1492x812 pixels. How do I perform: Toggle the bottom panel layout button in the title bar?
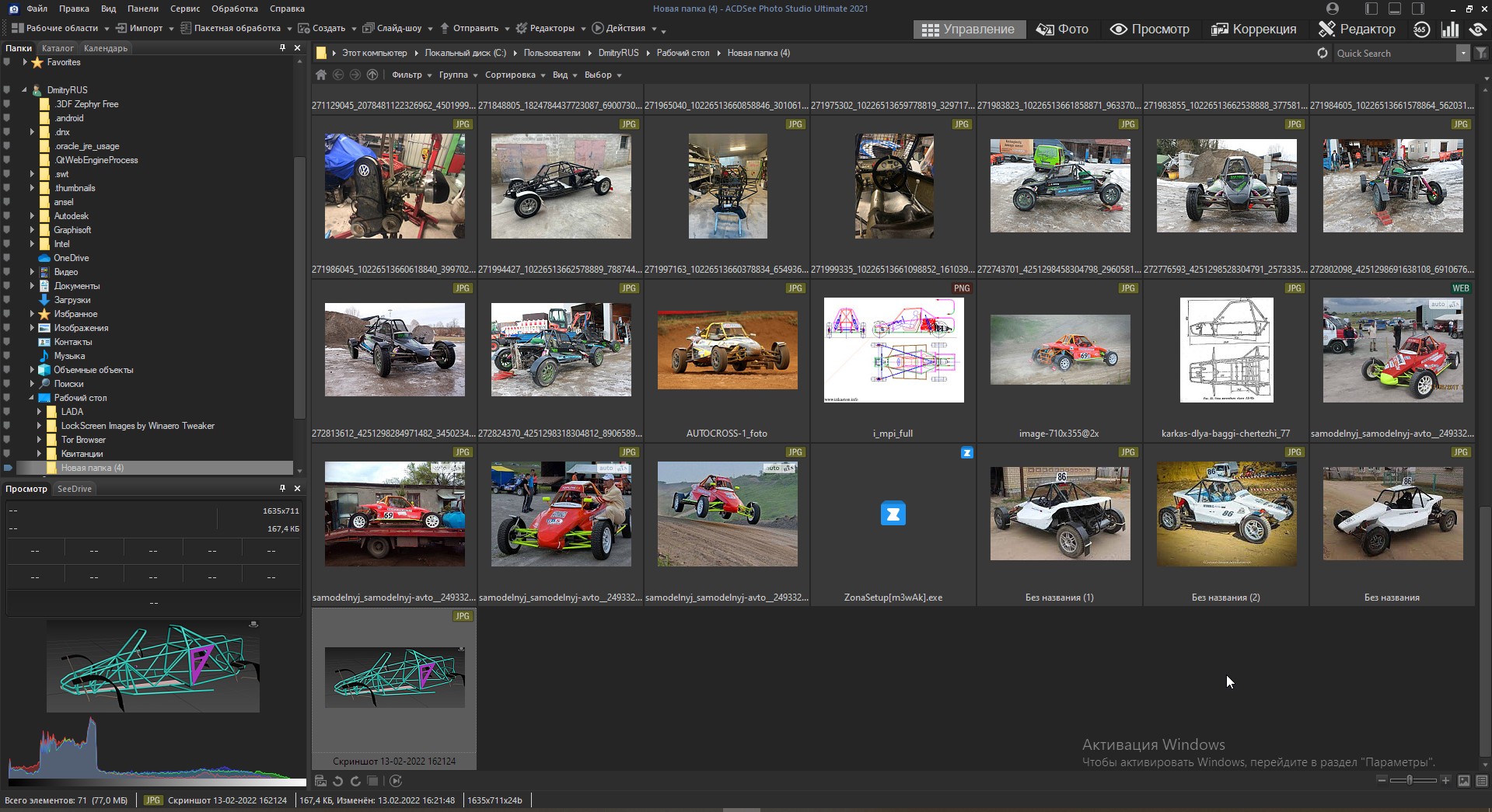click(1395, 9)
